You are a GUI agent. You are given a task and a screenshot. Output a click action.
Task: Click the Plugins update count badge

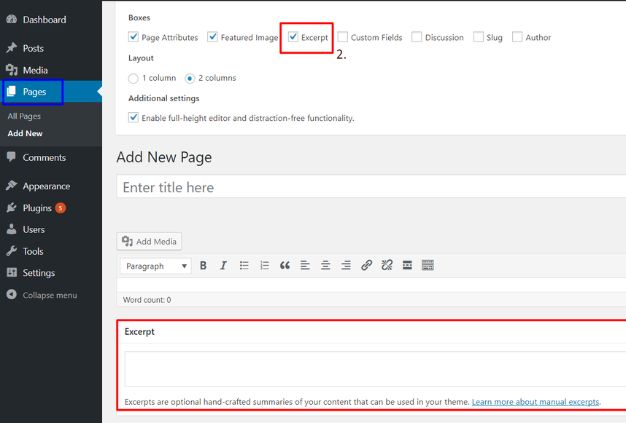[x=61, y=208]
